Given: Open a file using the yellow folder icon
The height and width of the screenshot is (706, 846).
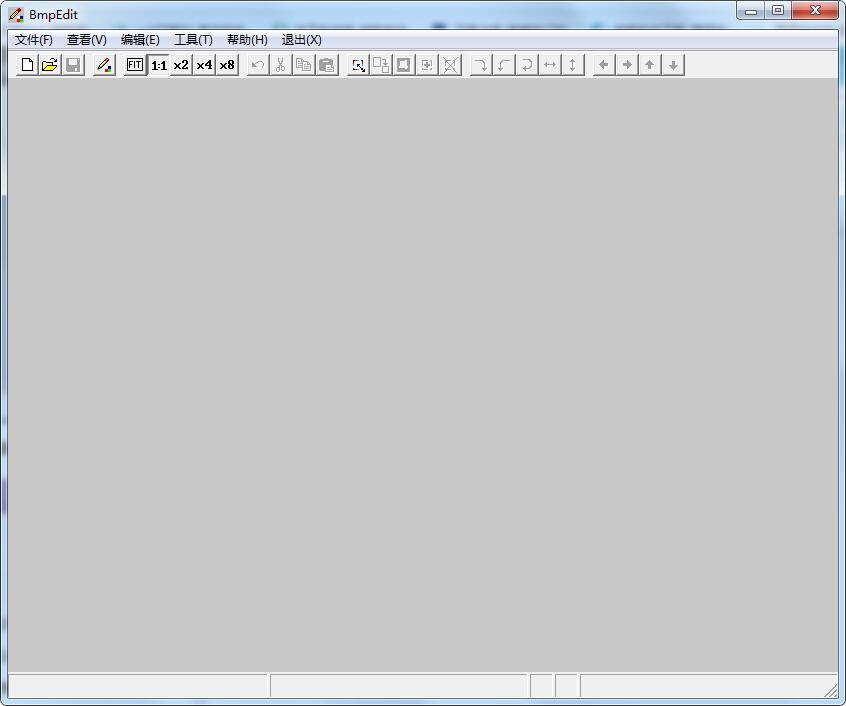Looking at the screenshot, I should coord(50,65).
